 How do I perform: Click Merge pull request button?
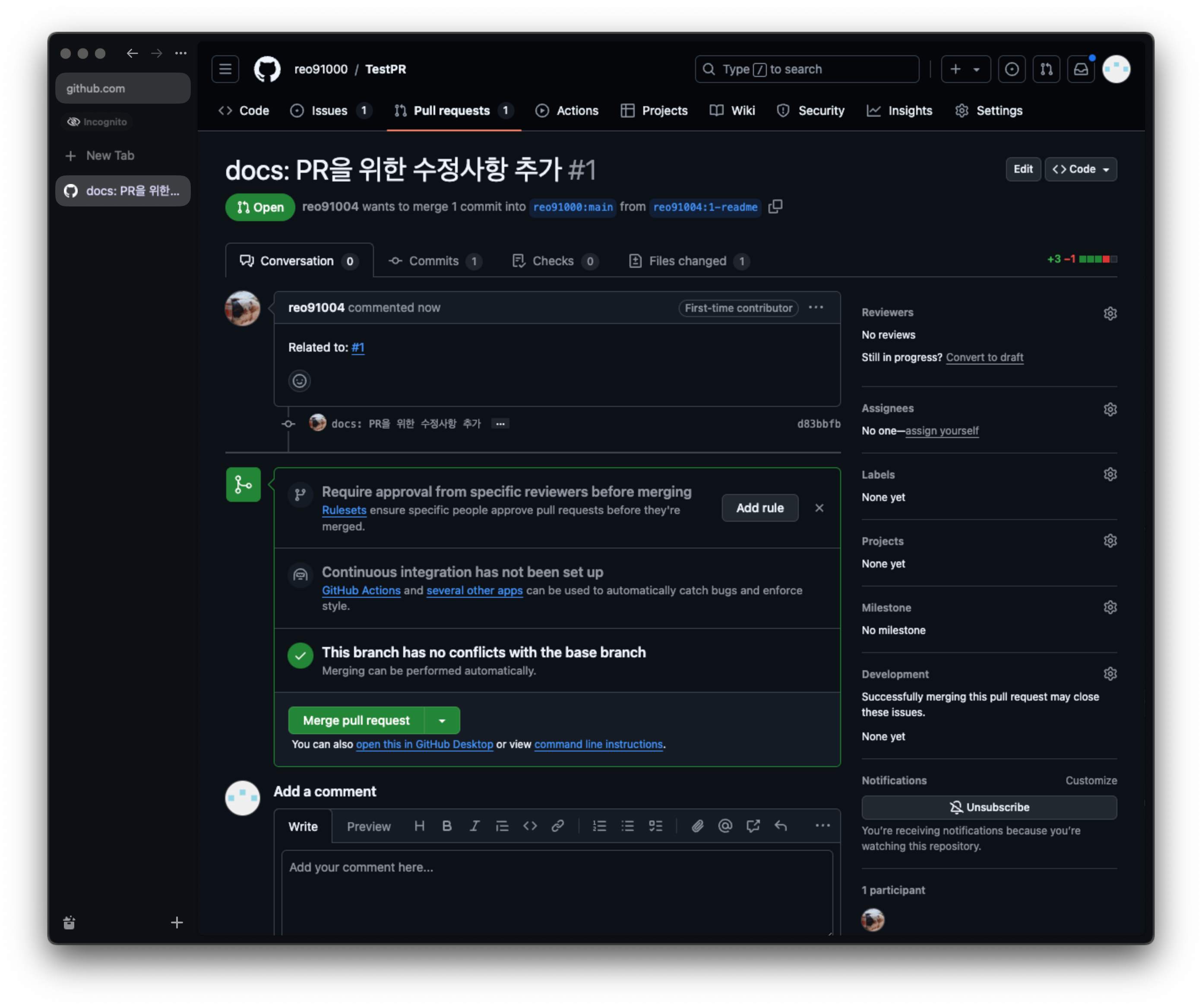pyautogui.click(x=356, y=720)
